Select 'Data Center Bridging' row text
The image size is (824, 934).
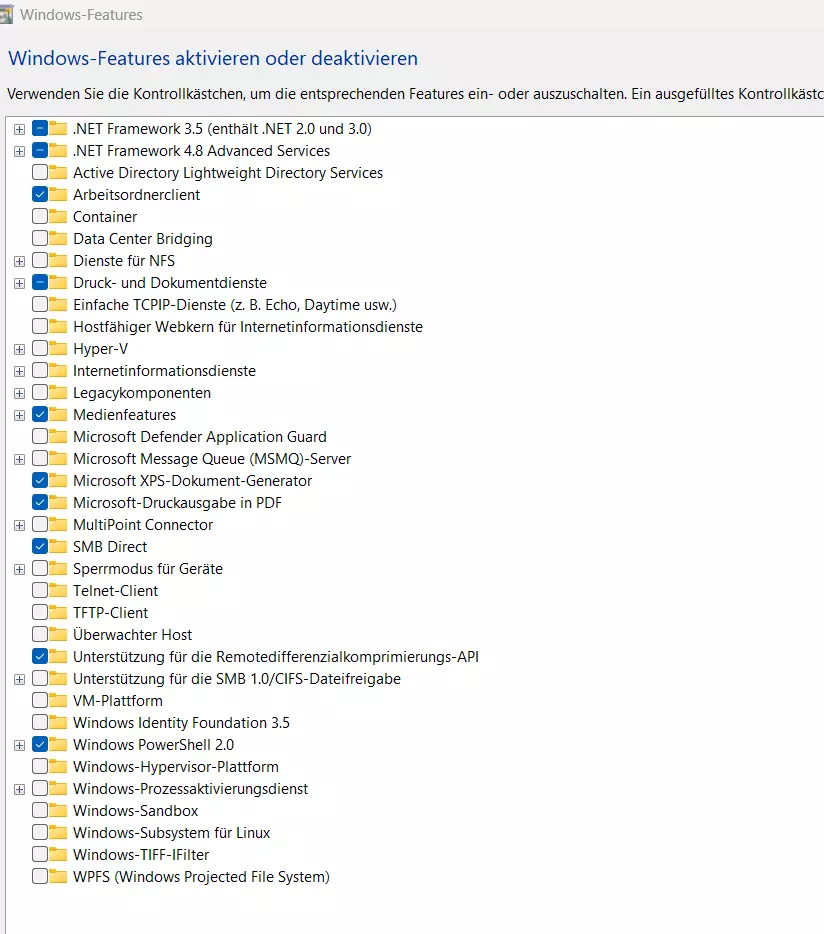(142, 239)
